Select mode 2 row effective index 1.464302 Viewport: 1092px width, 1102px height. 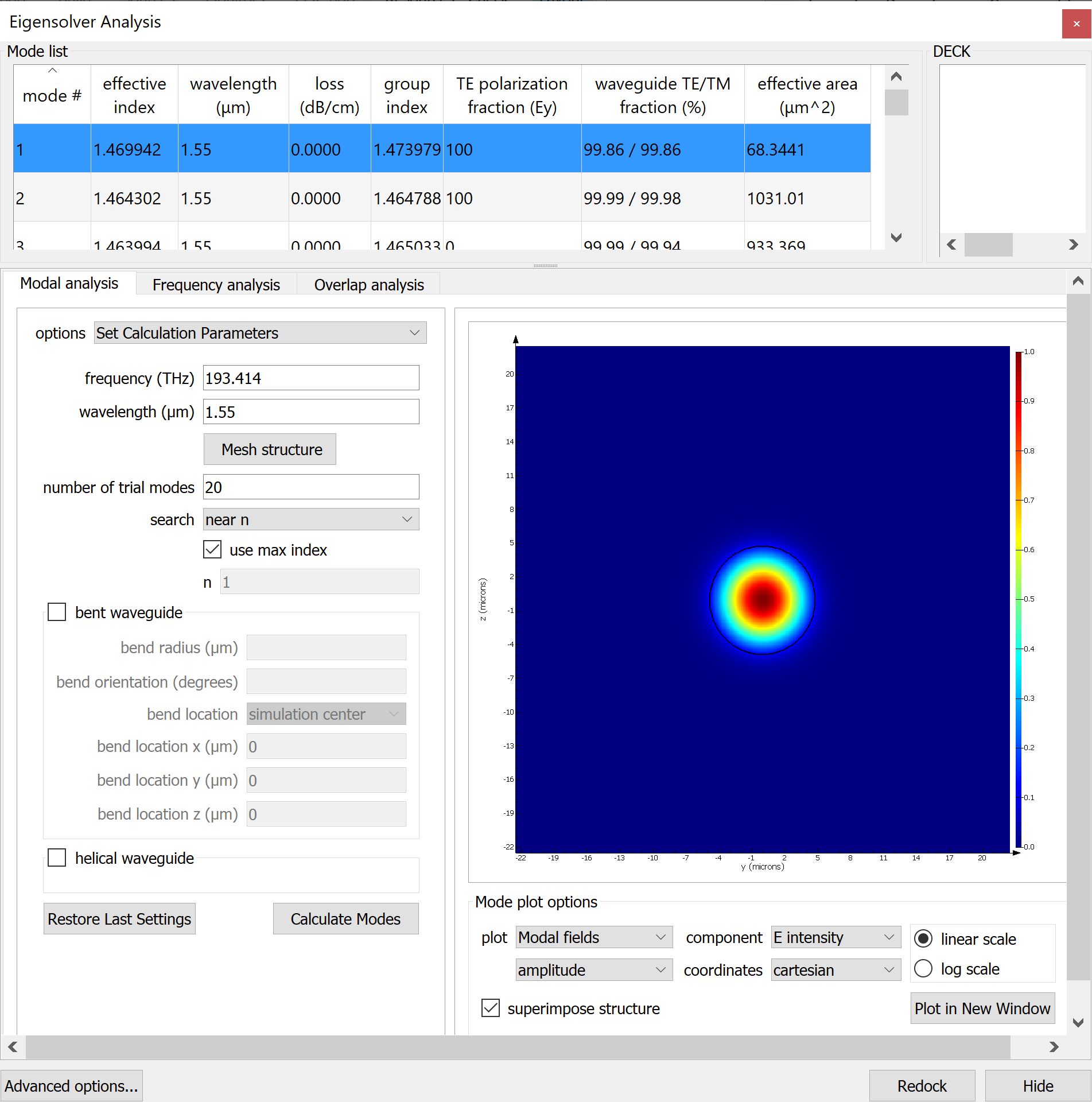[x=134, y=198]
